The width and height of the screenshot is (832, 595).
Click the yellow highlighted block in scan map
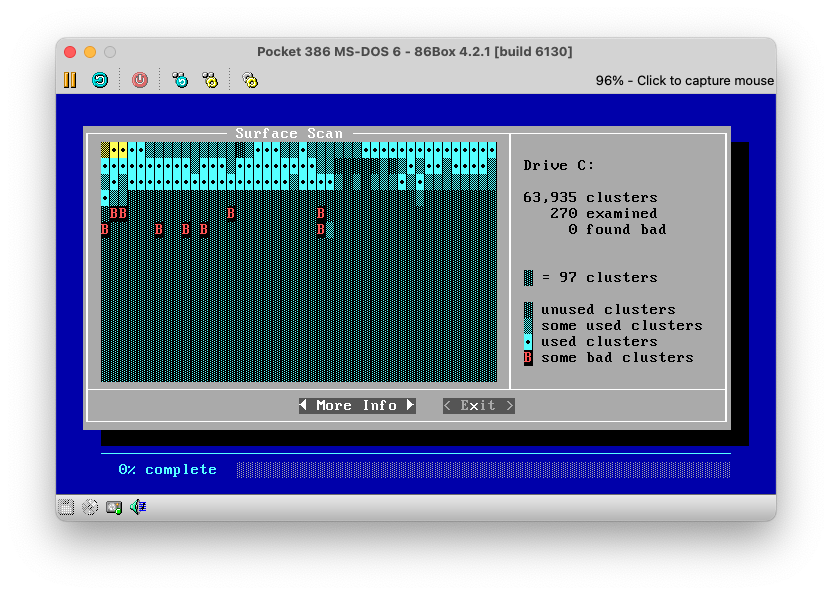tap(118, 149)
